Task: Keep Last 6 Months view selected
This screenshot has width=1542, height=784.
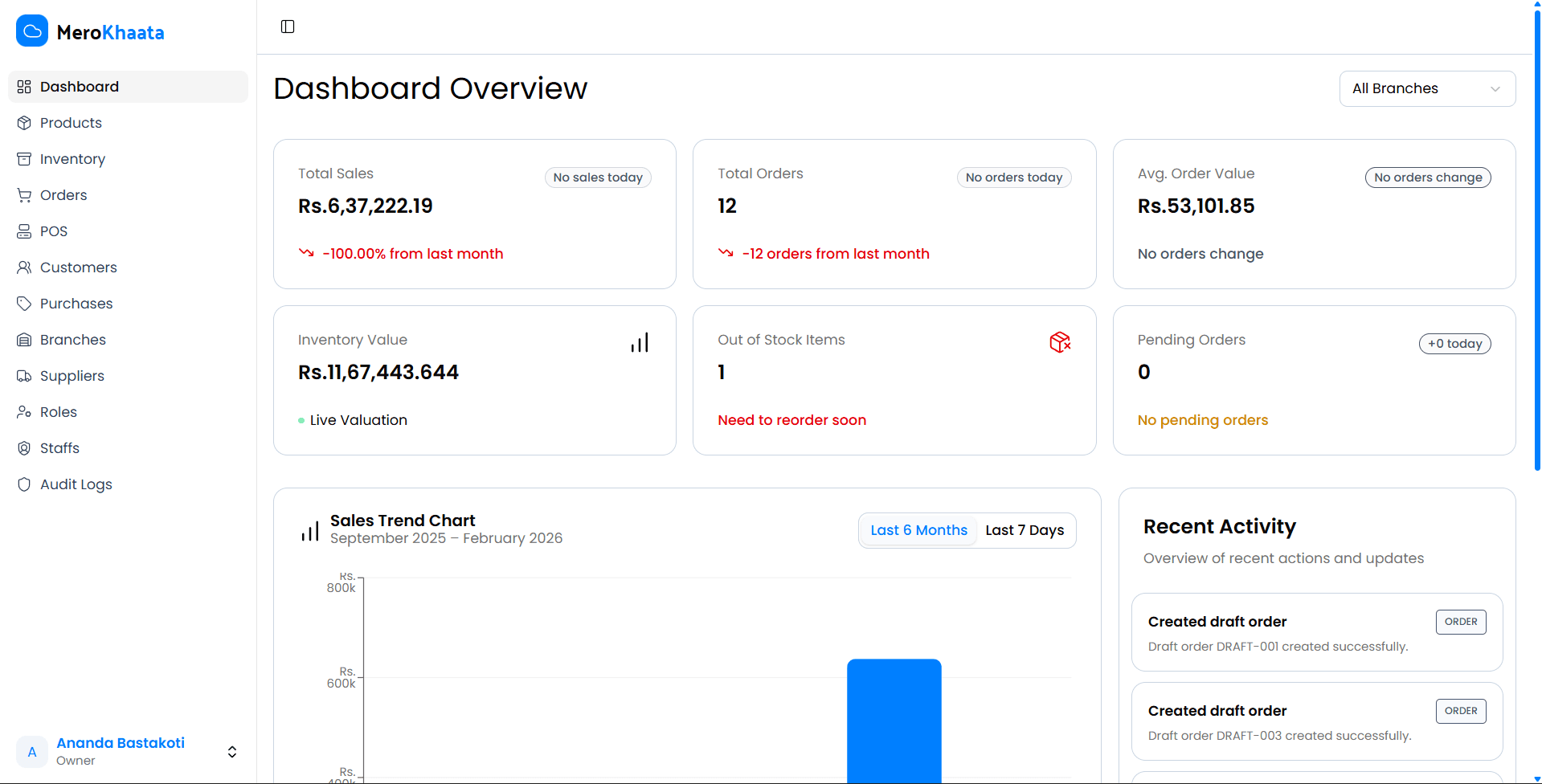Action: [918, 529]
